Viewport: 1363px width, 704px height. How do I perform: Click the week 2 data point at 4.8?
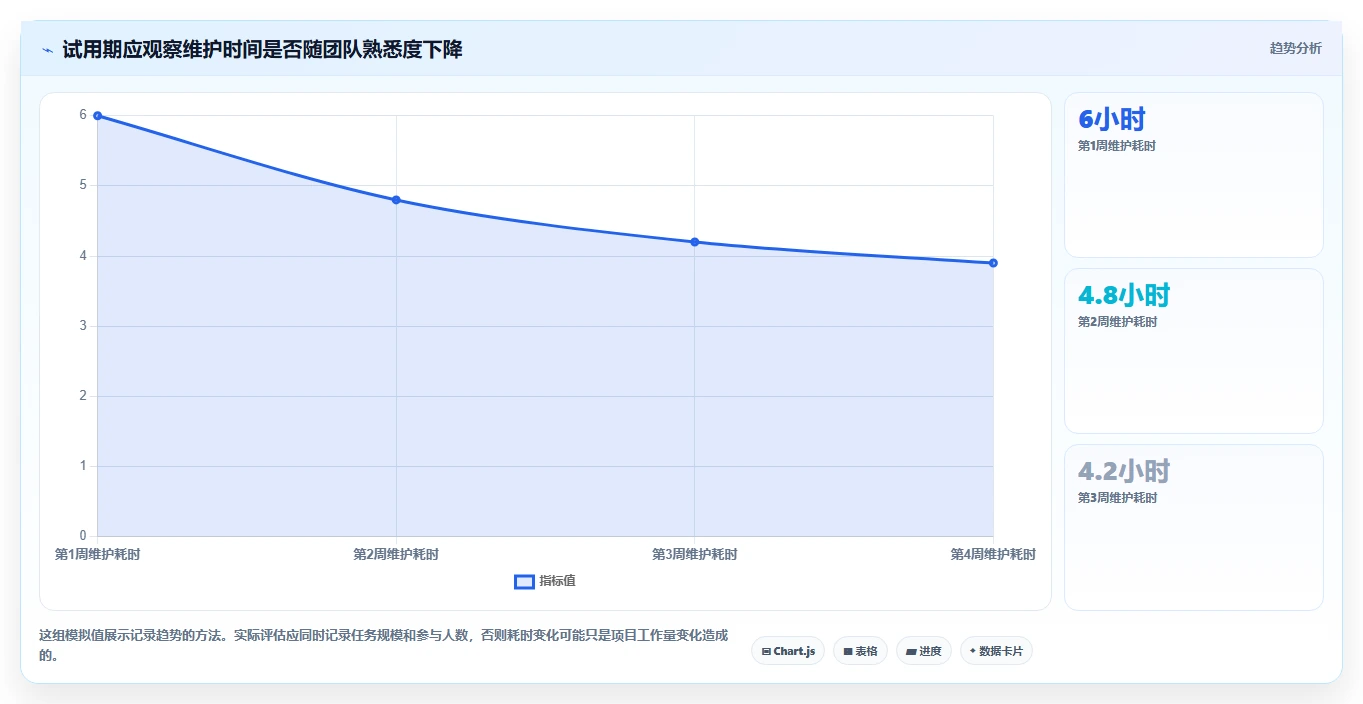click(x=396, y=200)
